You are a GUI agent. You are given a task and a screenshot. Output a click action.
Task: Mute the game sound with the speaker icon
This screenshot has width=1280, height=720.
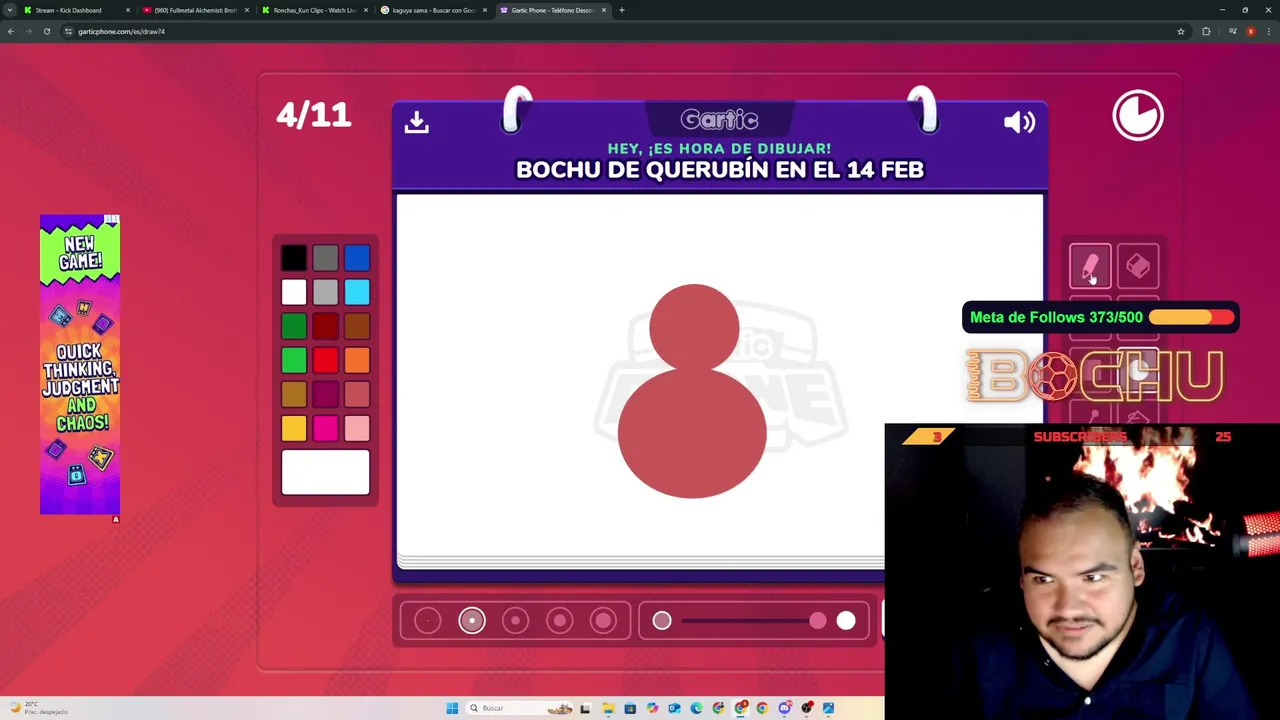tap(1019, 122)
